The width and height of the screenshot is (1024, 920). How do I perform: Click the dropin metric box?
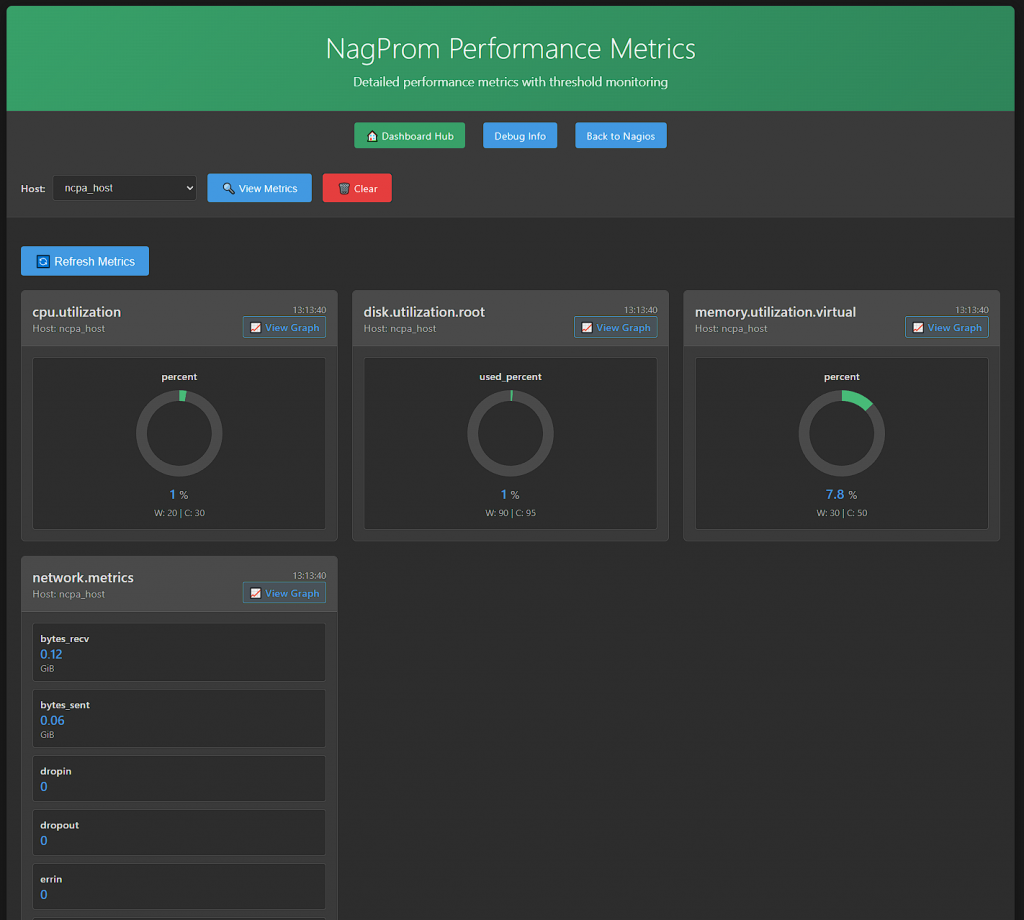click(x=179, y=778)
